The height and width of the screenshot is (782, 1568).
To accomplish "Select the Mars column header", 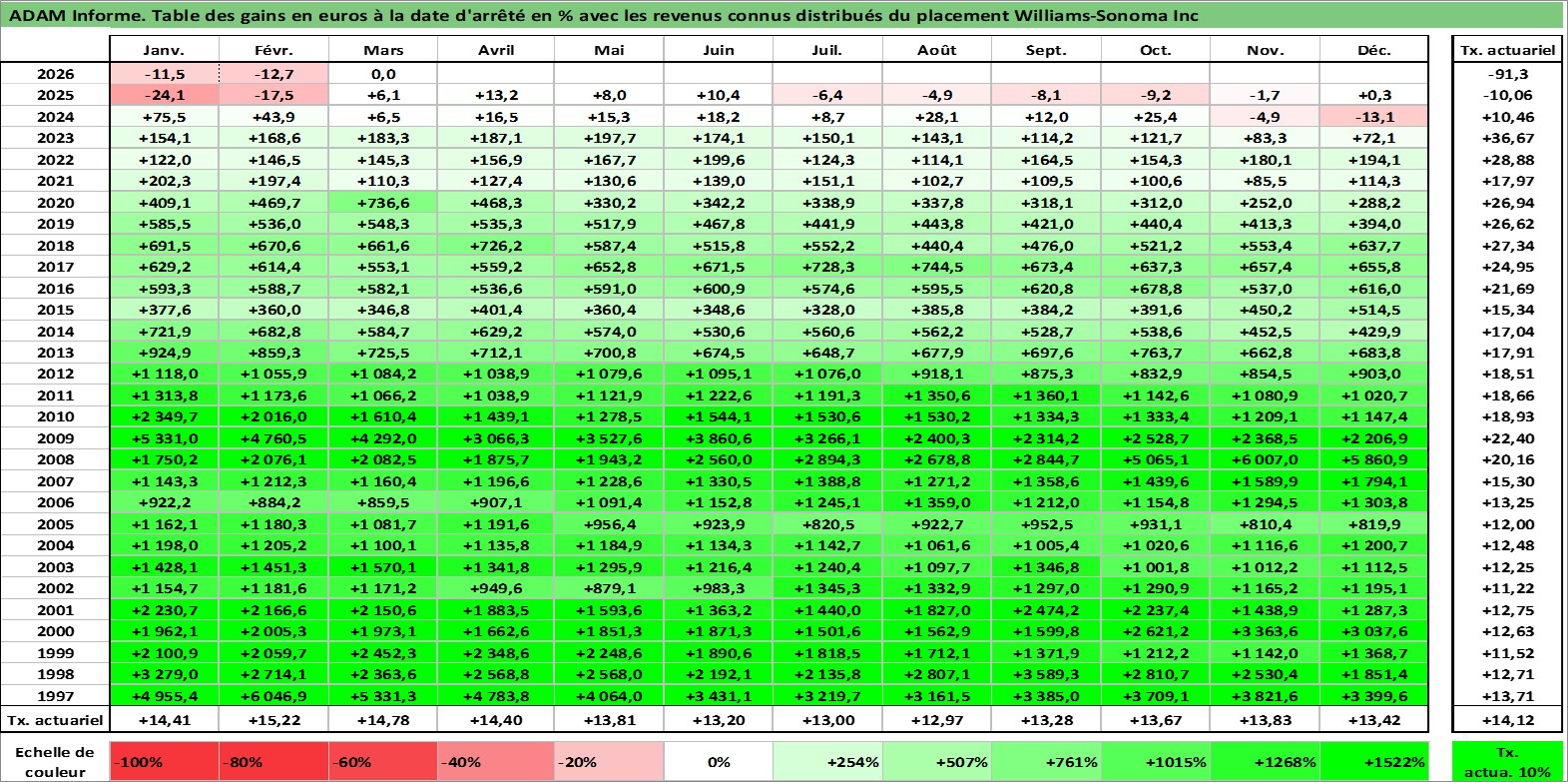I will (383, 50).
